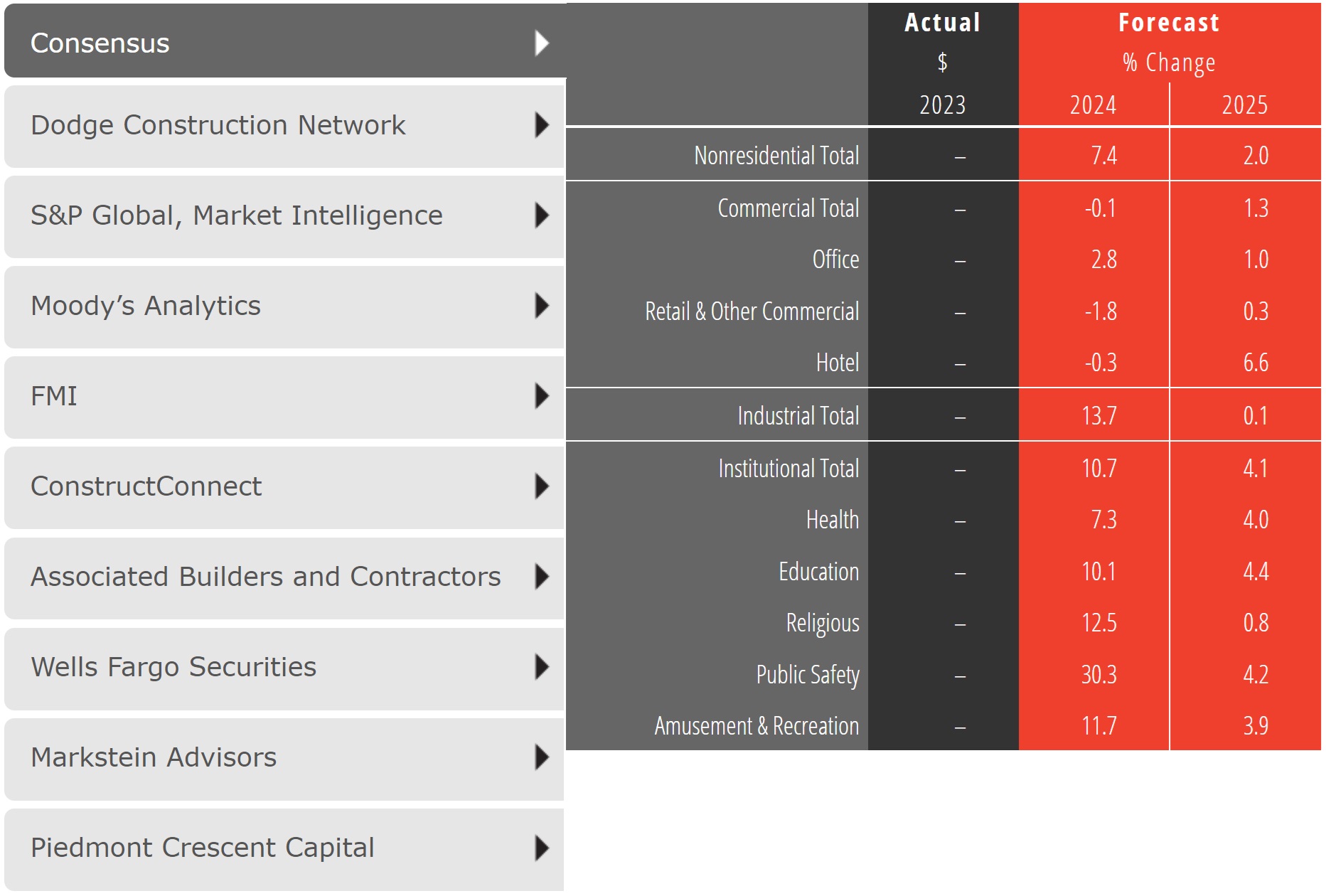This screenshot has width=1326, height=896.
Task: Expand the Piedmont Crescent Capital arrow
Action: point(542,848)
